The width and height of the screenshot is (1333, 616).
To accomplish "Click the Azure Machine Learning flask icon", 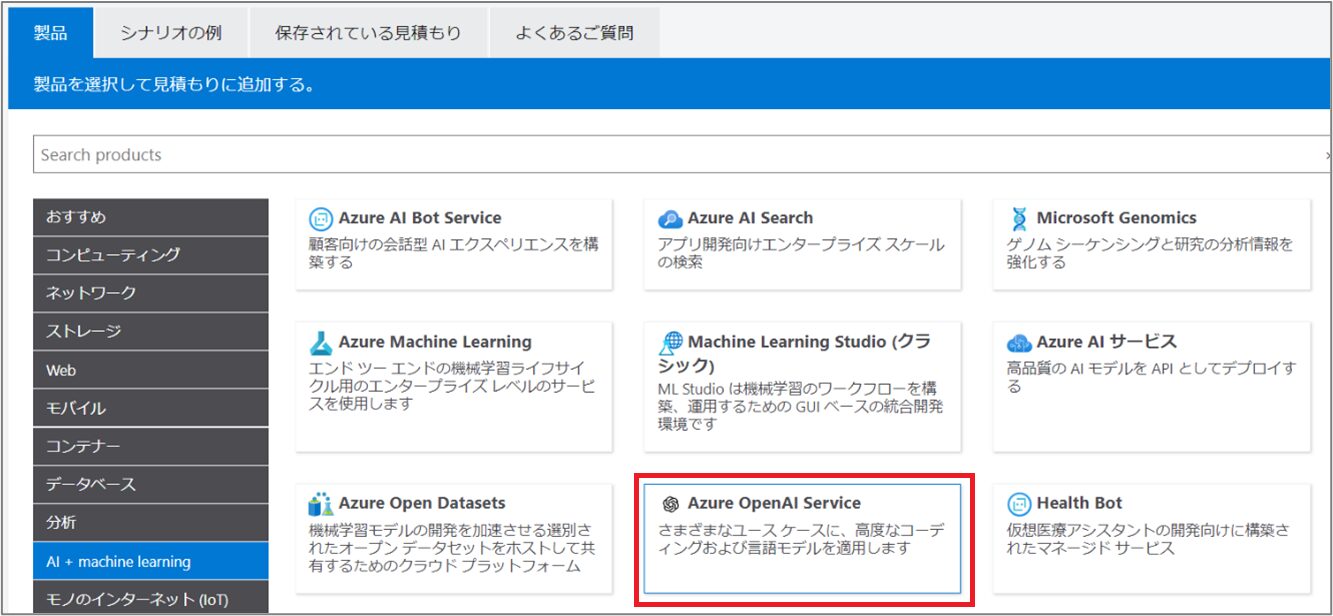I will click(x=321, y=343).
